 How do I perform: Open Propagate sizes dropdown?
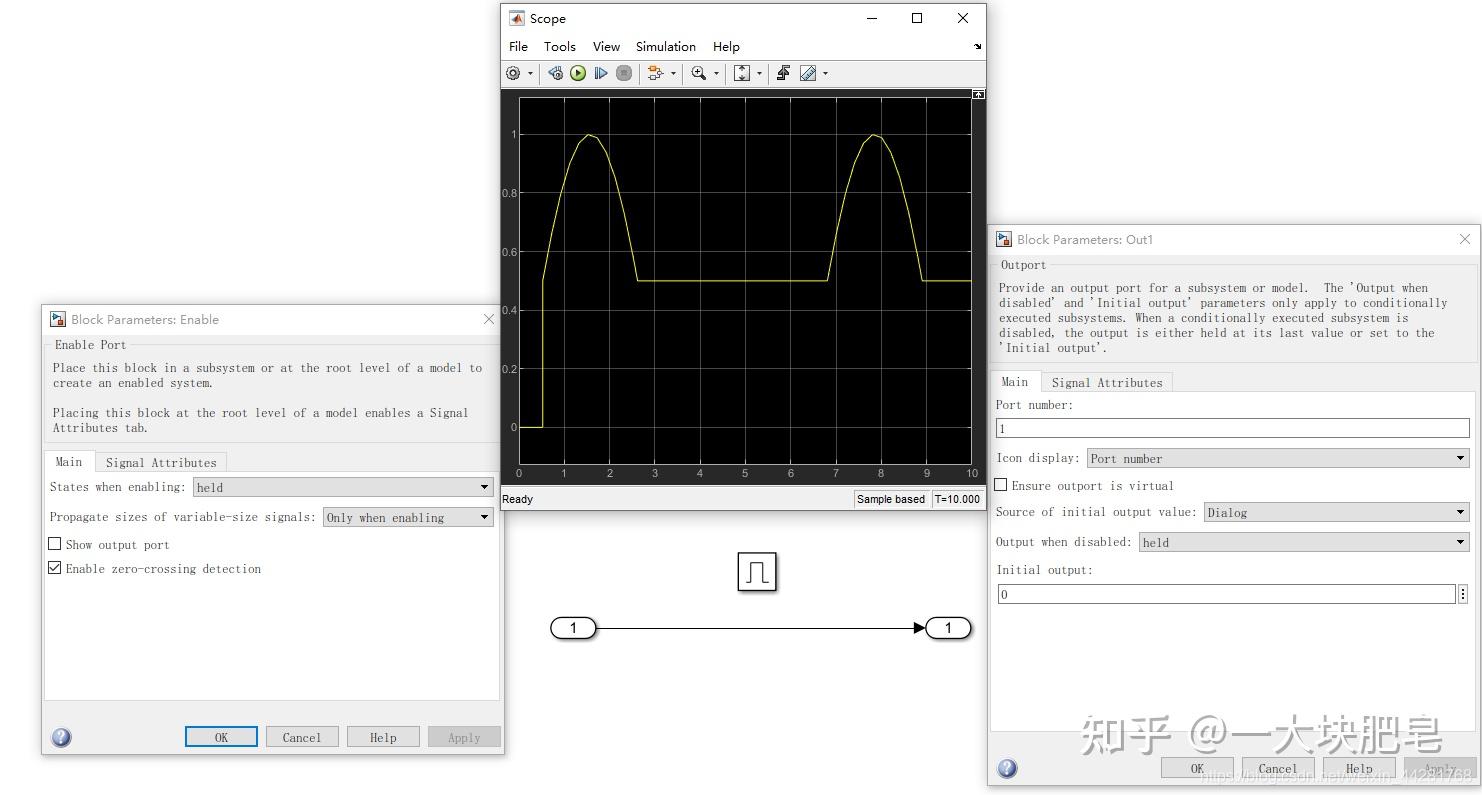(408, 517)
